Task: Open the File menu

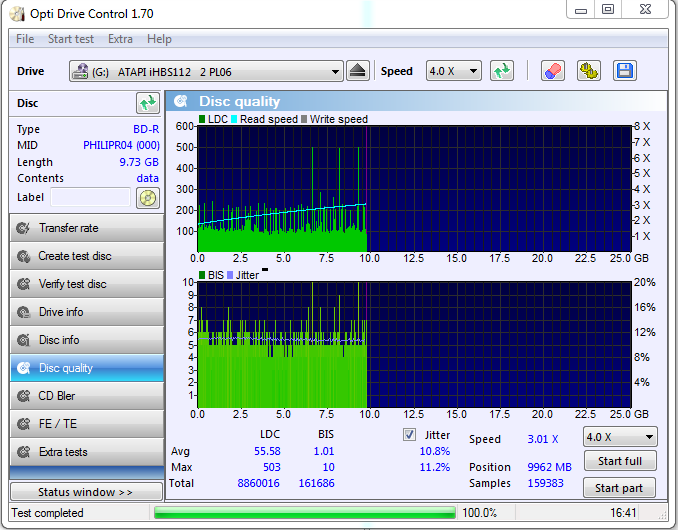Action: pyautogui.click(x=25, y=39)
